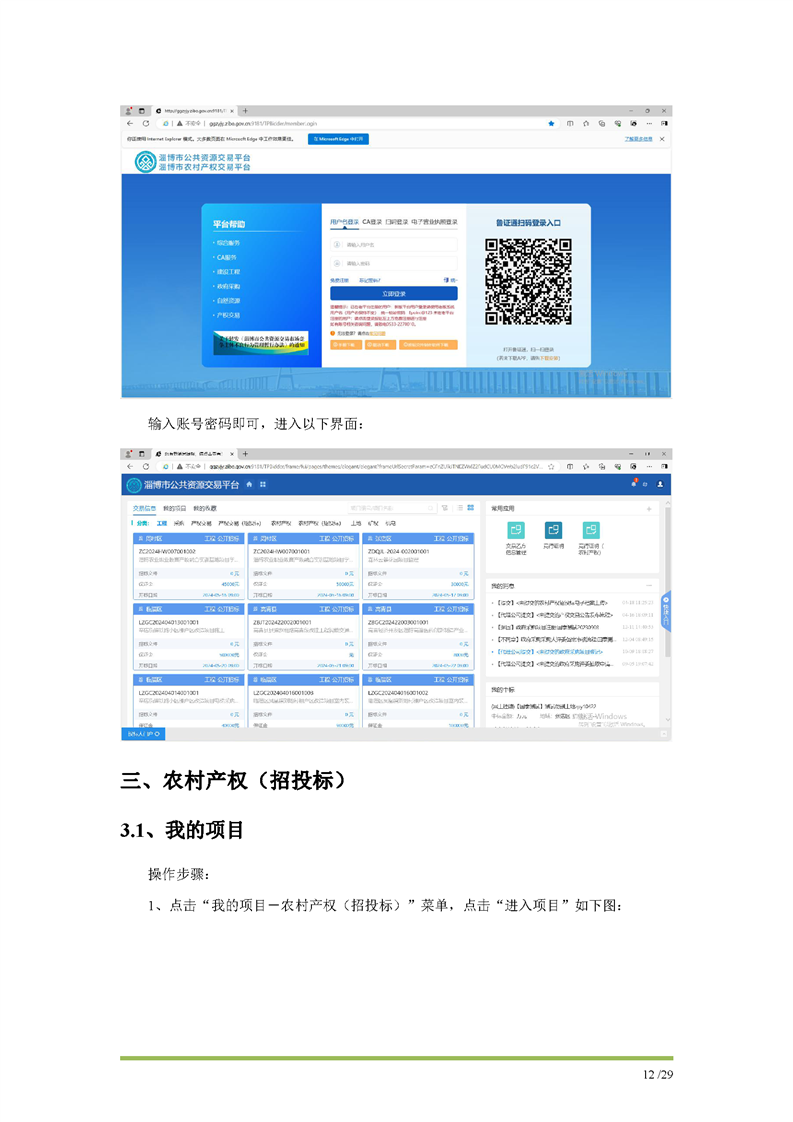Image resolution: width=793 pixels, height=1122 pixels.
Task: Scan the QR code under 鲁证通扫码登录入口
Action: (528, 281)
